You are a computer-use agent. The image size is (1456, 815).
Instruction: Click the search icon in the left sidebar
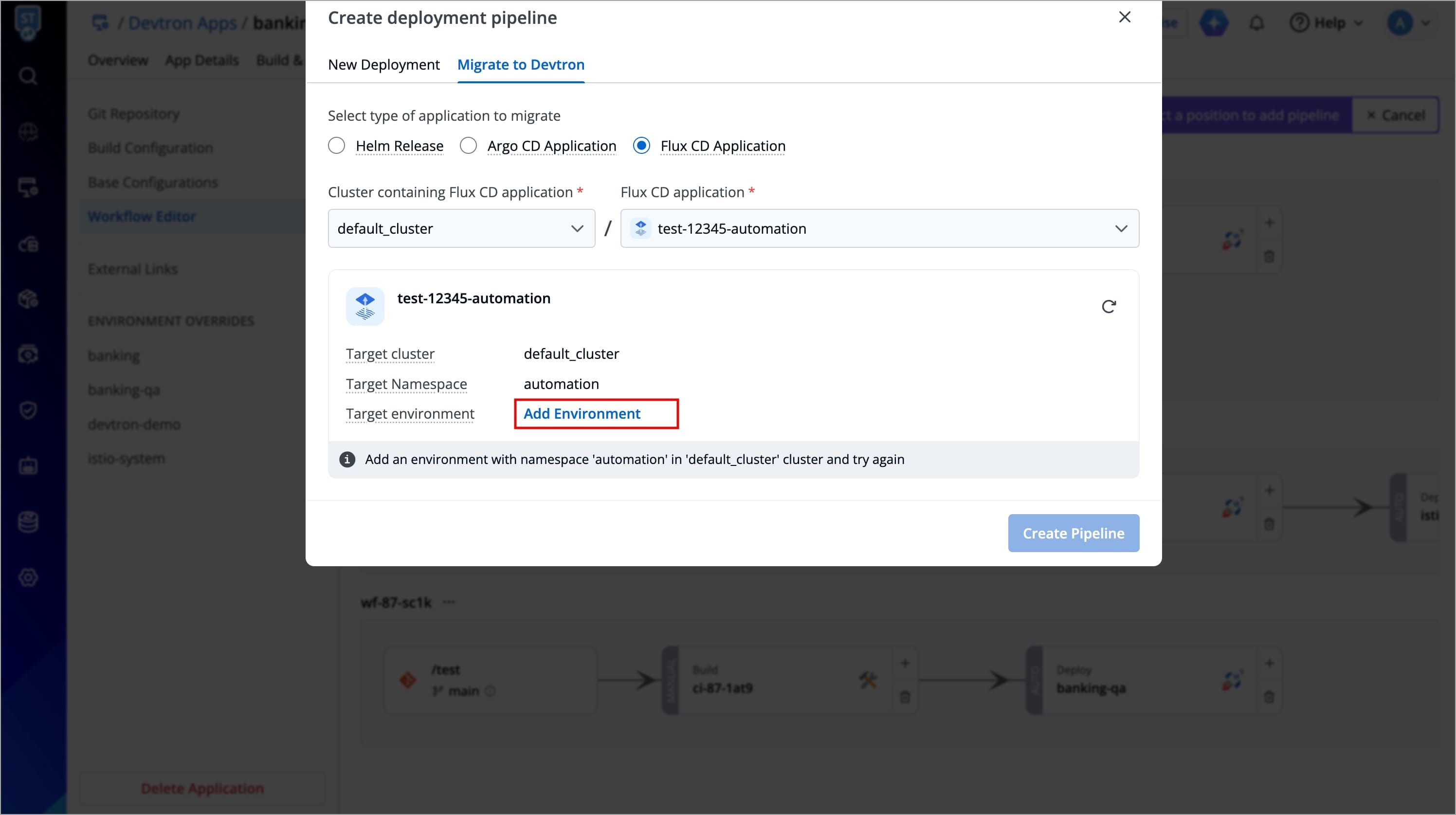28,76
